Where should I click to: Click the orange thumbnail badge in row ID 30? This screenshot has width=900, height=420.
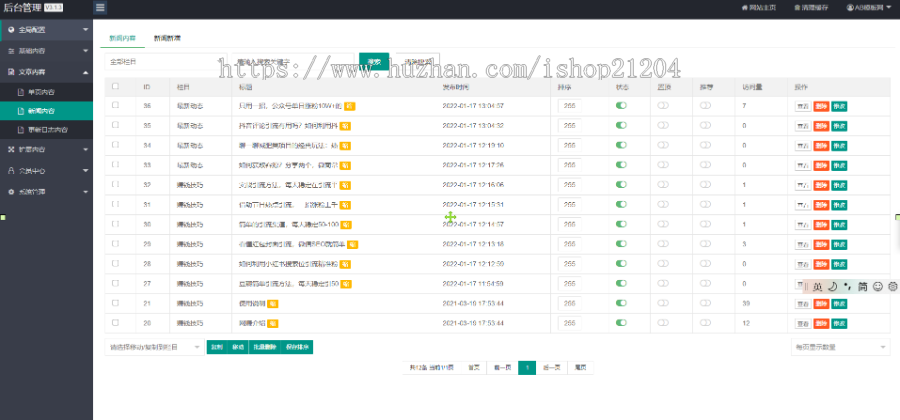[x=346, y=225]
